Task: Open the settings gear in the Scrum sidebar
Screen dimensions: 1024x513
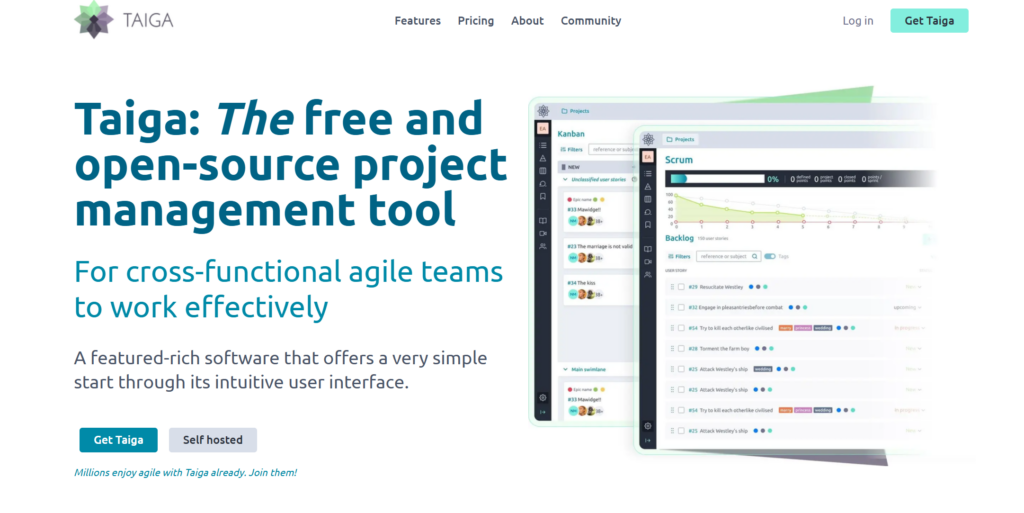Action: click(x=648, y=426)
